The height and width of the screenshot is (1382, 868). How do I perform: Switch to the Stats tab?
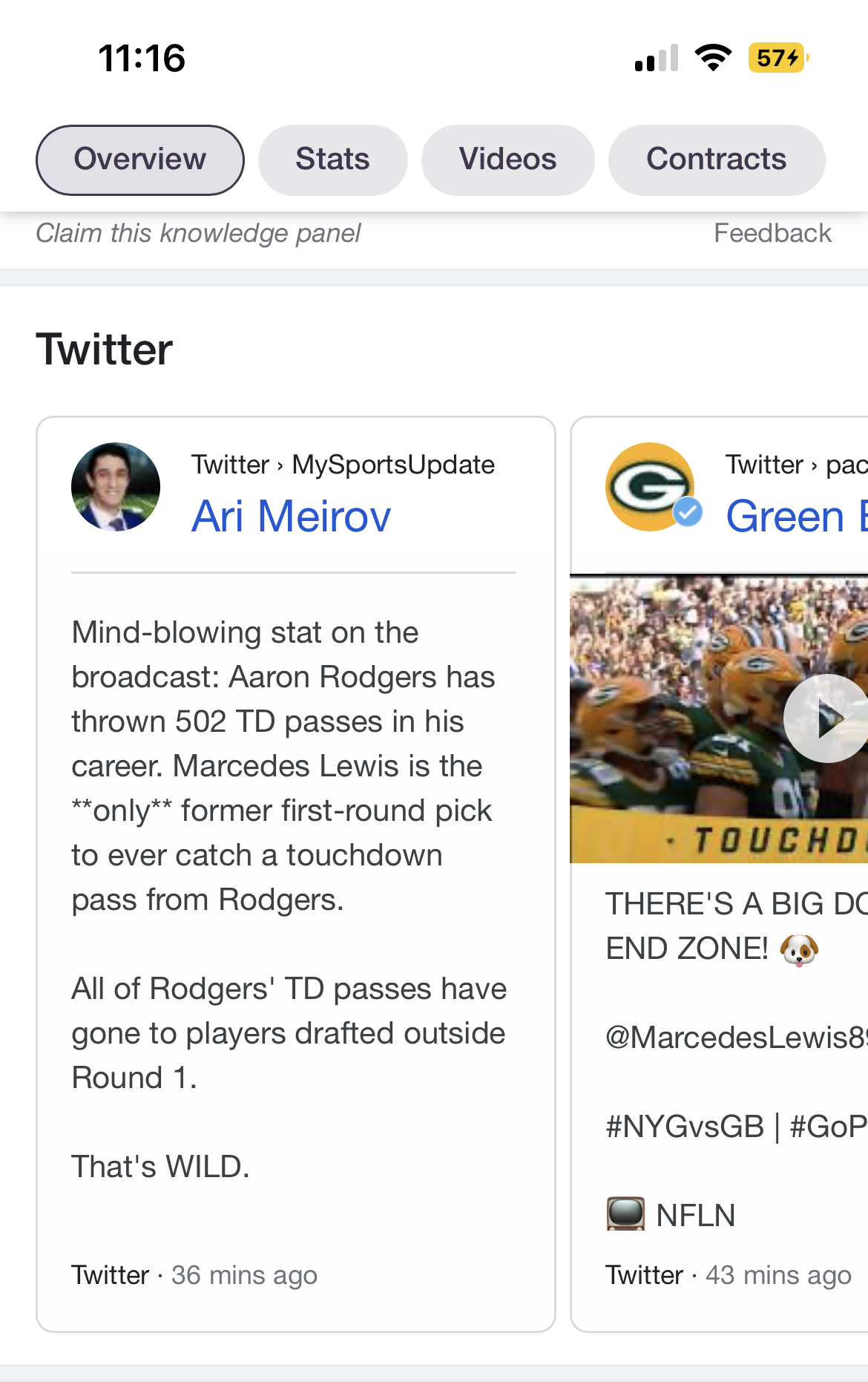(332, 160)
